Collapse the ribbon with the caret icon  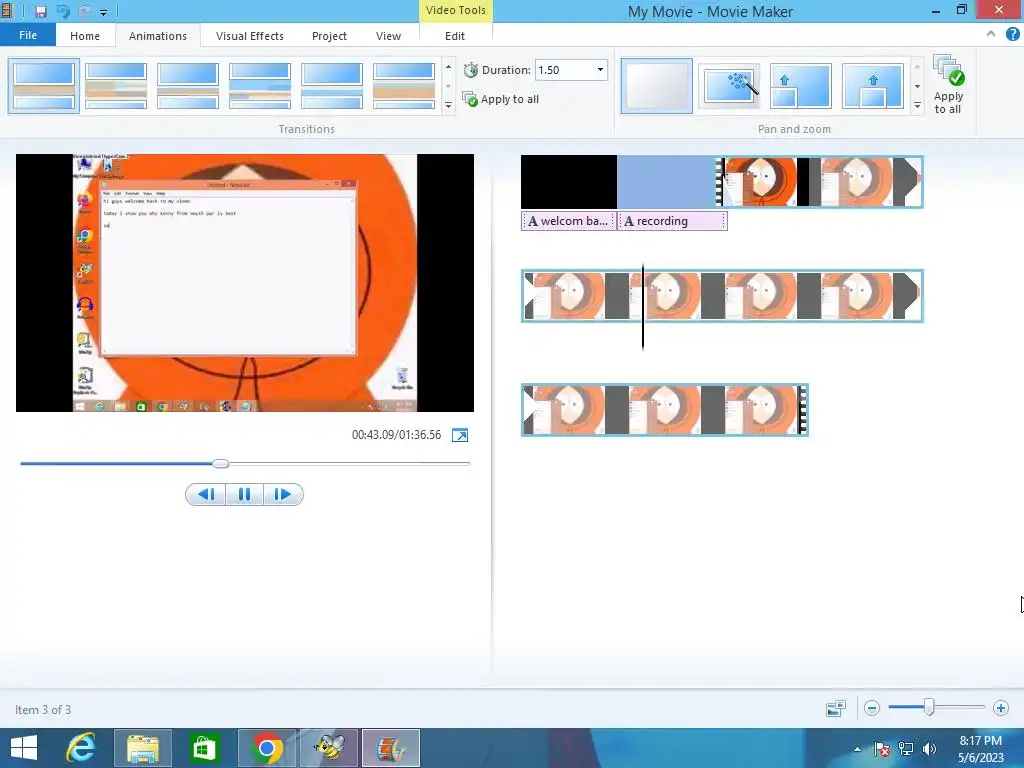tap(991, 34)
